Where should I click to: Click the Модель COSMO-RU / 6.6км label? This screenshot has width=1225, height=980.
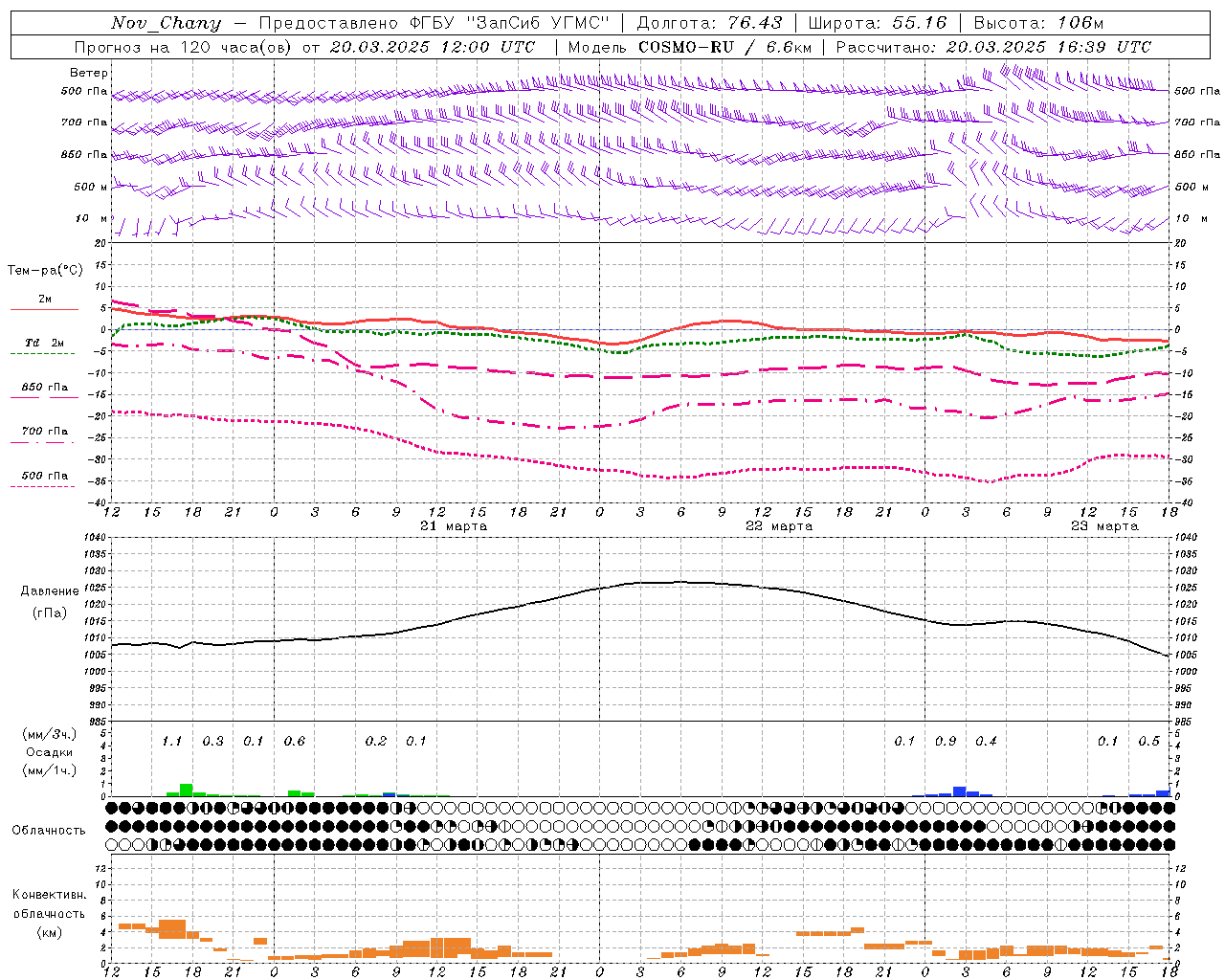pos(690,47)
